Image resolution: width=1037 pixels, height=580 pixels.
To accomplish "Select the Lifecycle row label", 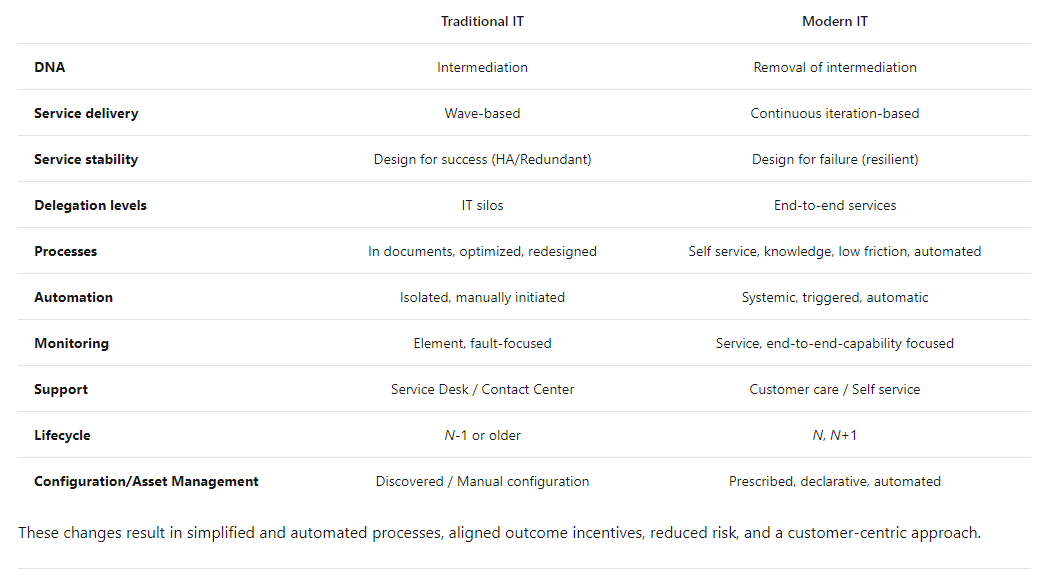I will [62, 435].
